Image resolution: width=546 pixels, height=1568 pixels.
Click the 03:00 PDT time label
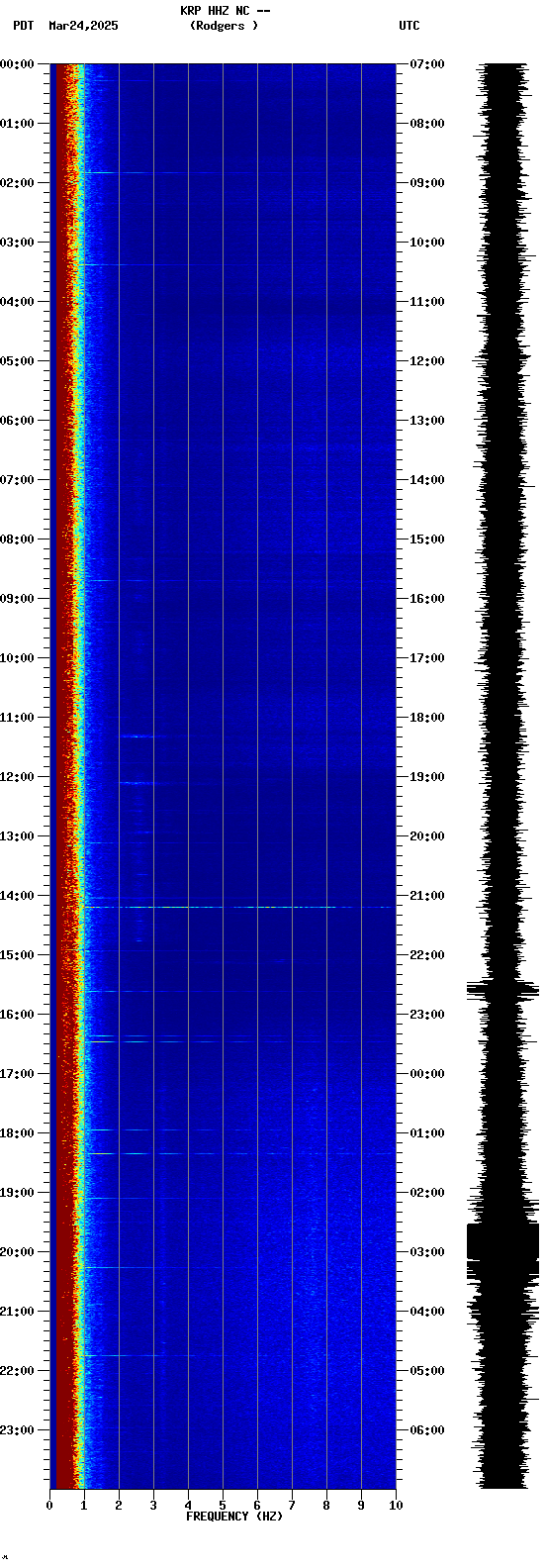pyautogui.click(x=18, y=243)
